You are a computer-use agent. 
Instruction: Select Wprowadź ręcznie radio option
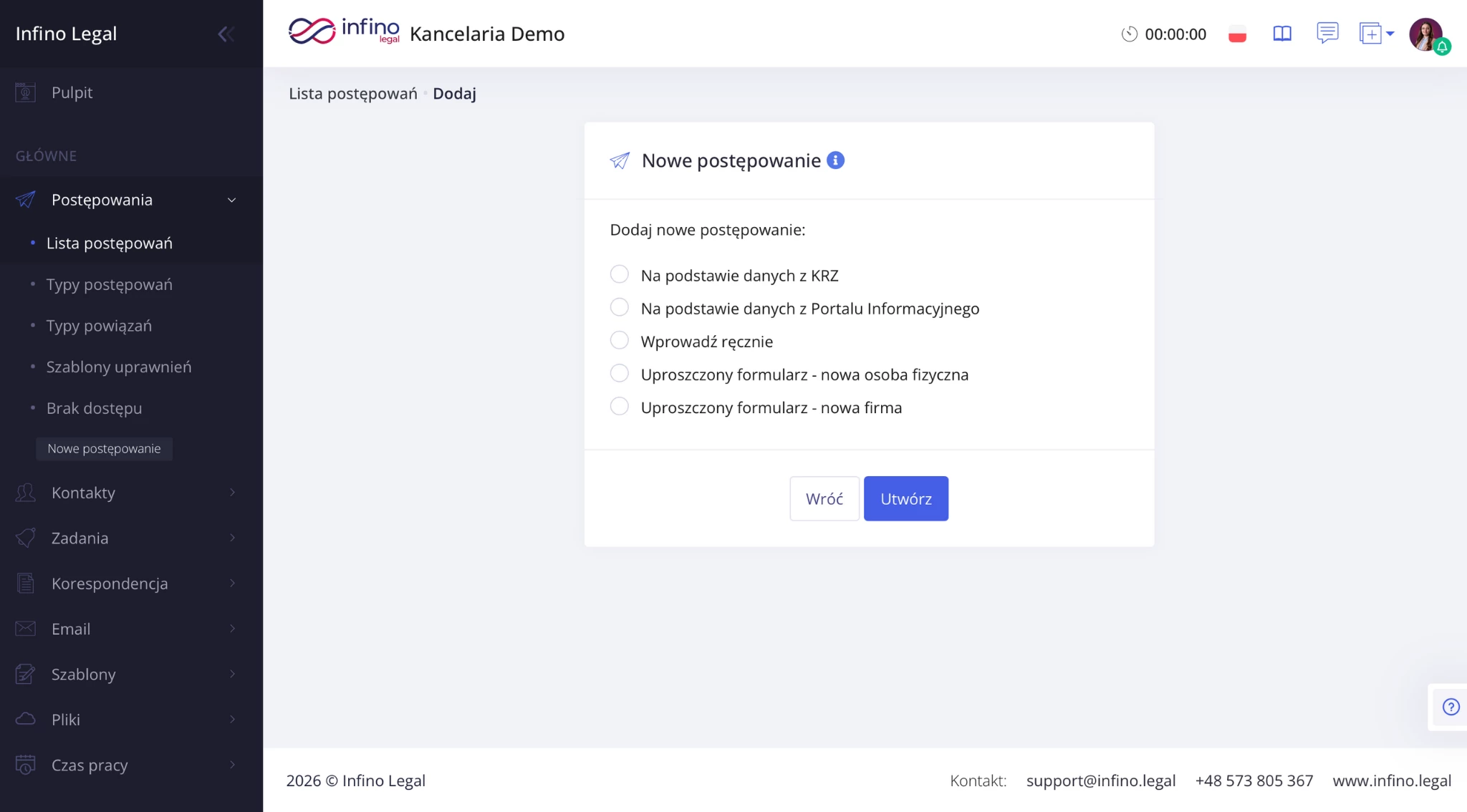coord(619,340)
